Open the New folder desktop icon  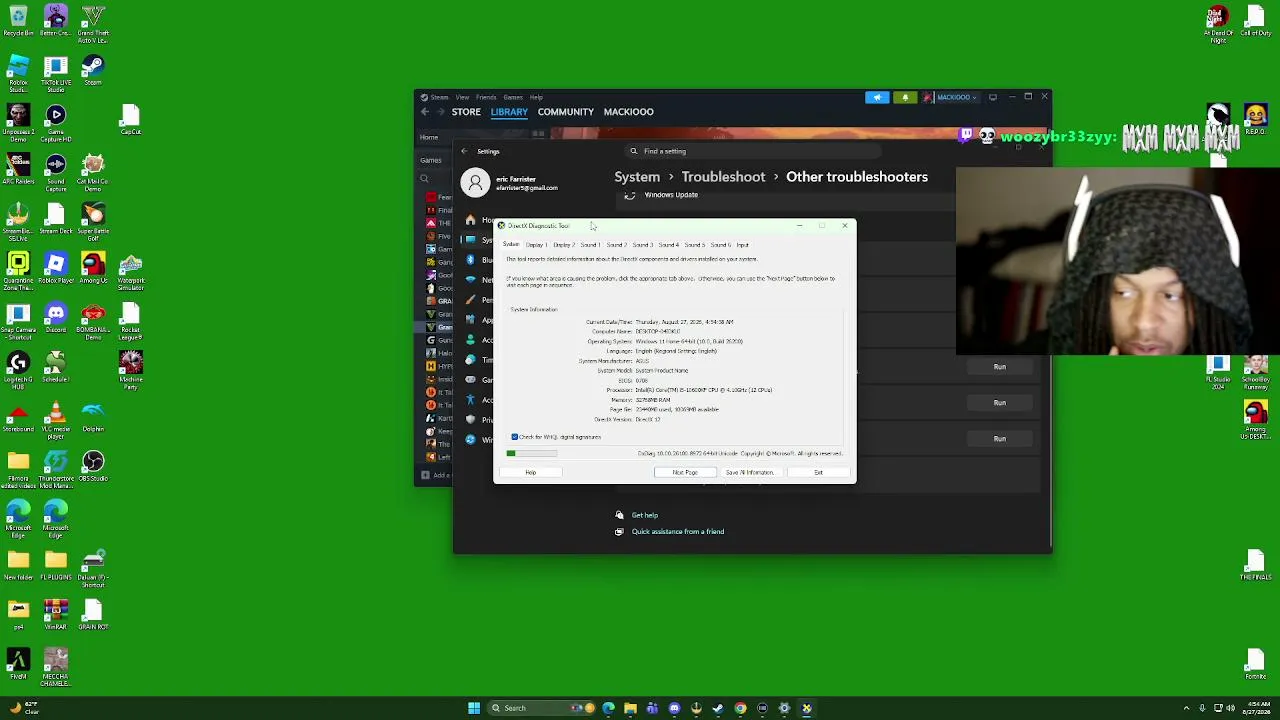18,565
